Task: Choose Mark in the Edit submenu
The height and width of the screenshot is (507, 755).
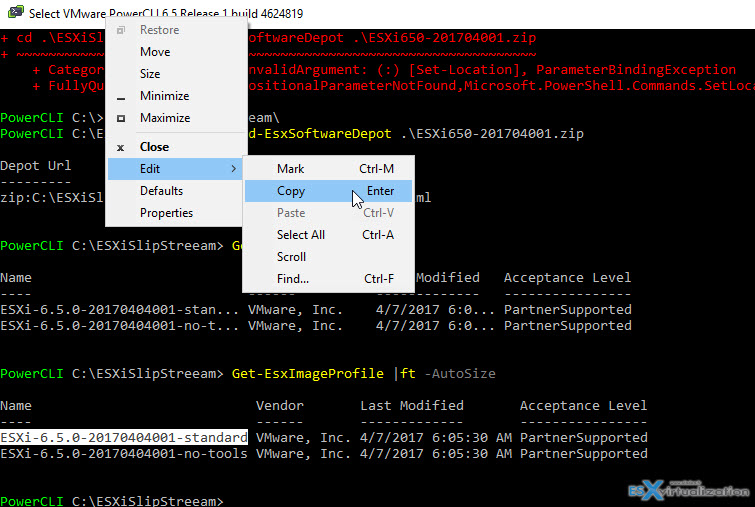Action: click(290, 169)
